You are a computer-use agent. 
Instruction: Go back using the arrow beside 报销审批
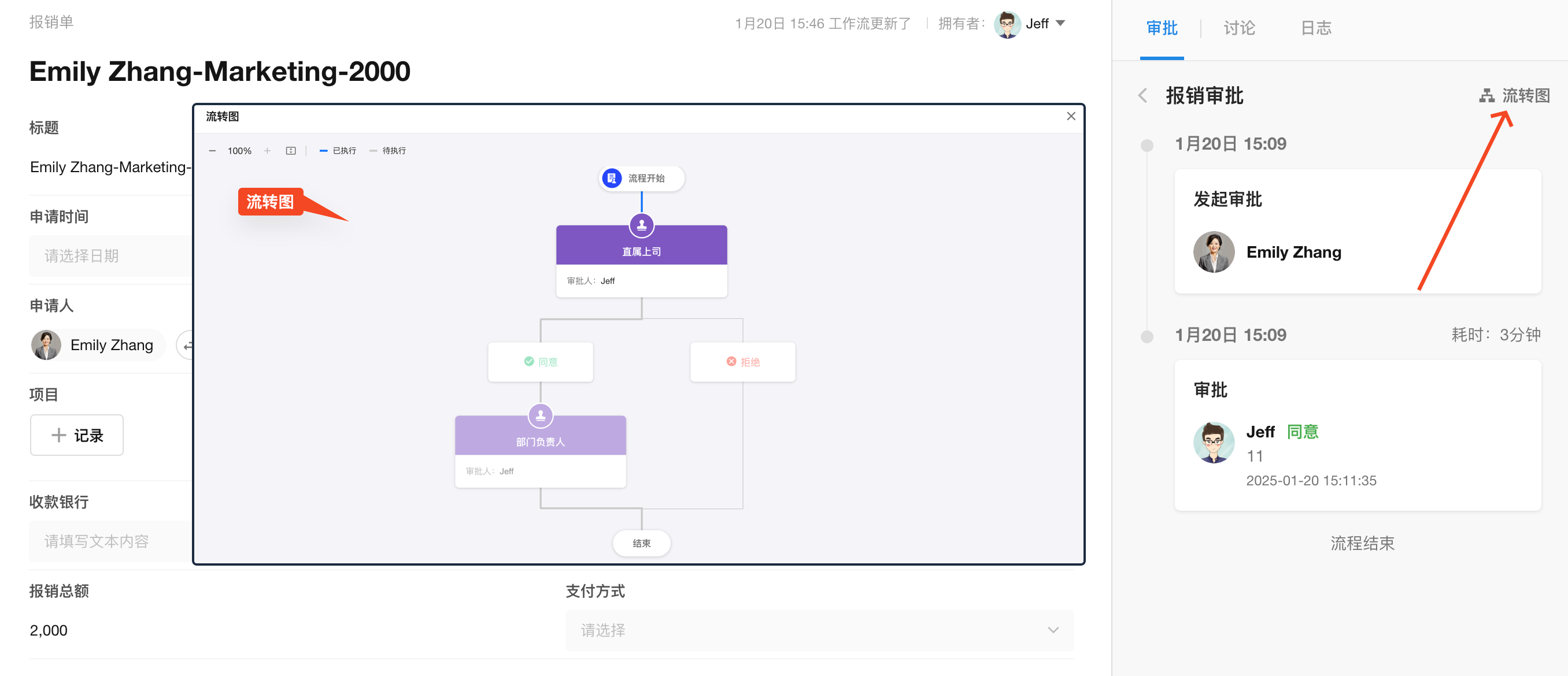pos(1142,95)
